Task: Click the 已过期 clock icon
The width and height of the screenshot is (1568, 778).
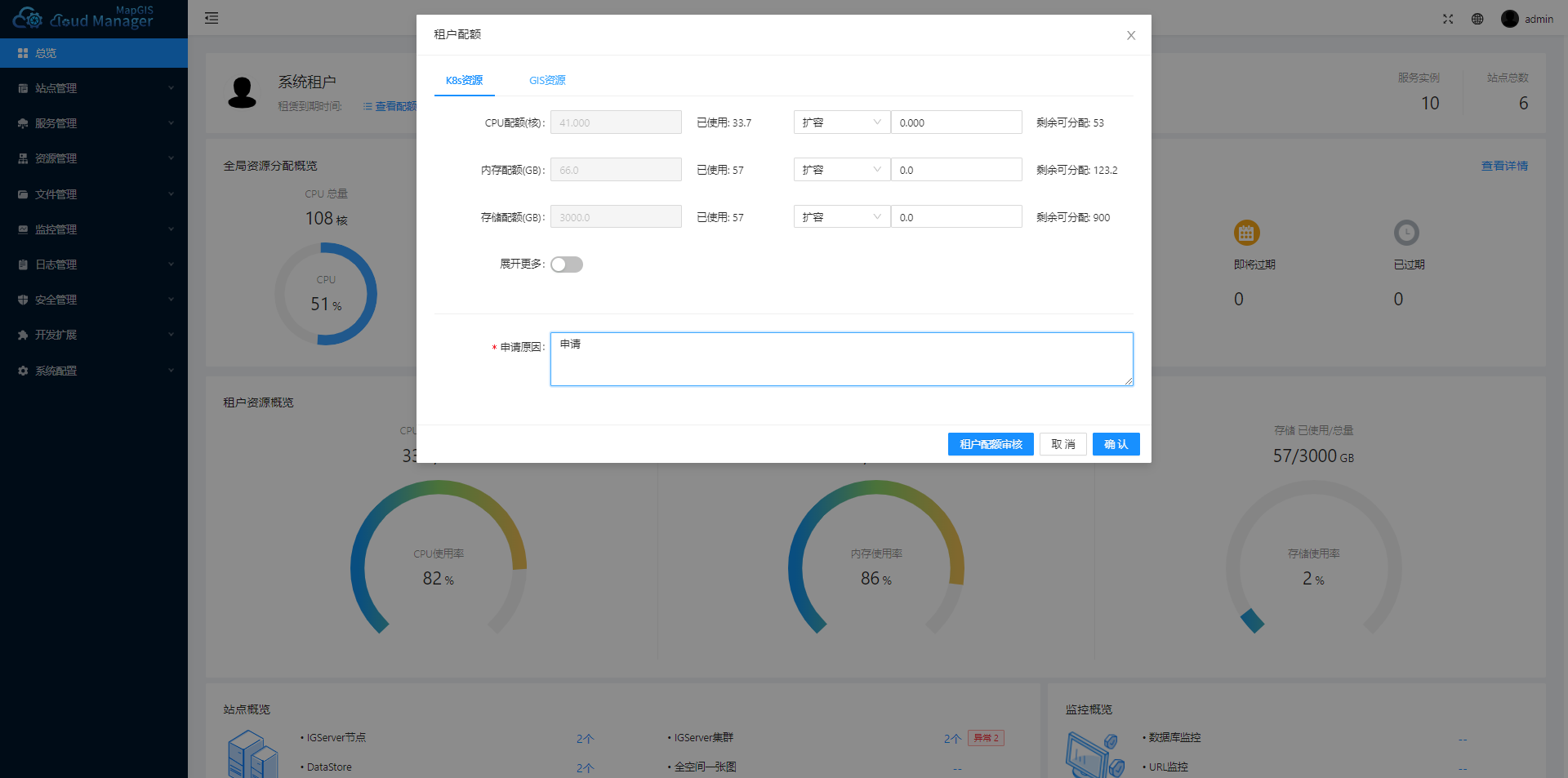Action: pyautogui.click(x=1406, y=233)
